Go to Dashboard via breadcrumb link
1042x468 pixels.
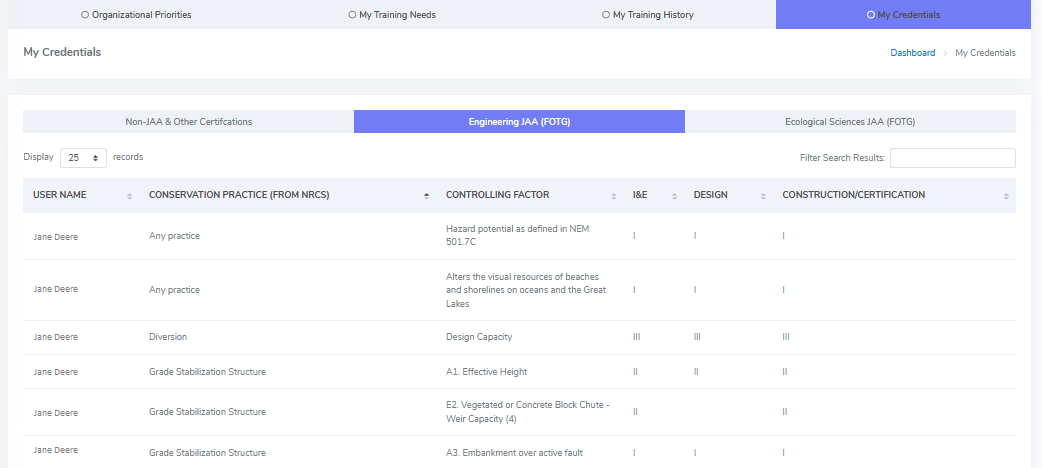(x=912, y=53)
